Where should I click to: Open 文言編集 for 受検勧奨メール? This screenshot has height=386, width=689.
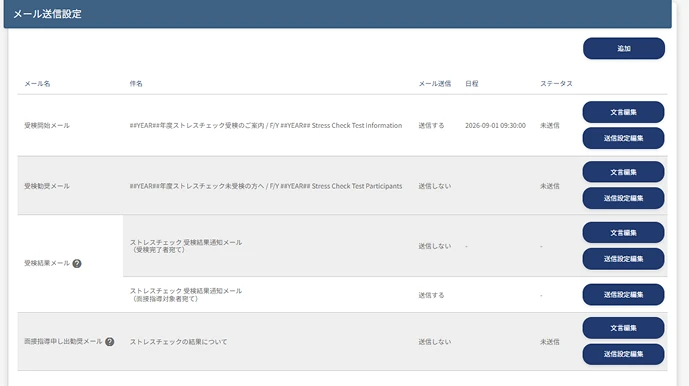click(623, 172)
